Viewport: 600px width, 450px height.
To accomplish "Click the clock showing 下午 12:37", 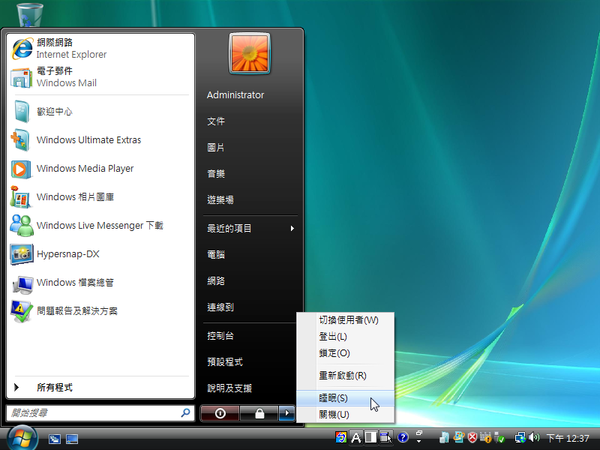I will pos(567,438).
